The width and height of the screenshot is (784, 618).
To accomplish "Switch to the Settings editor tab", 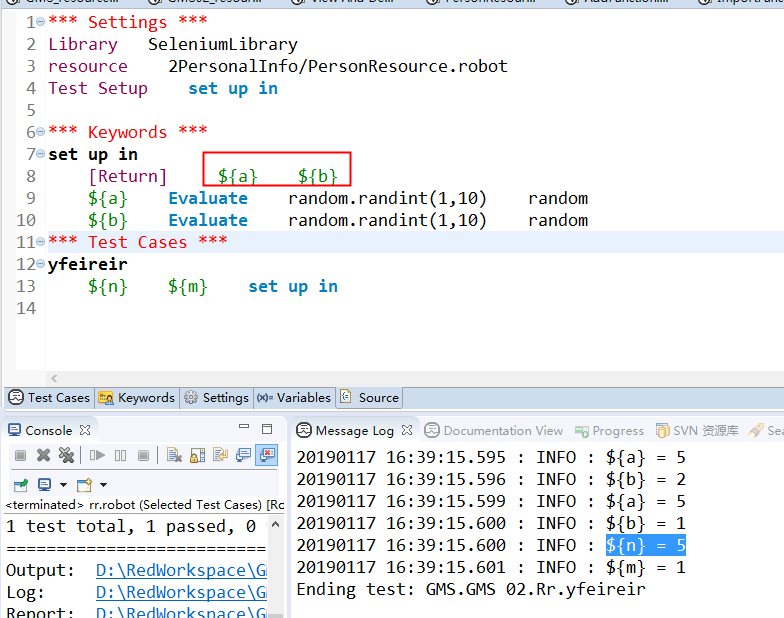I will pos(216,398).
